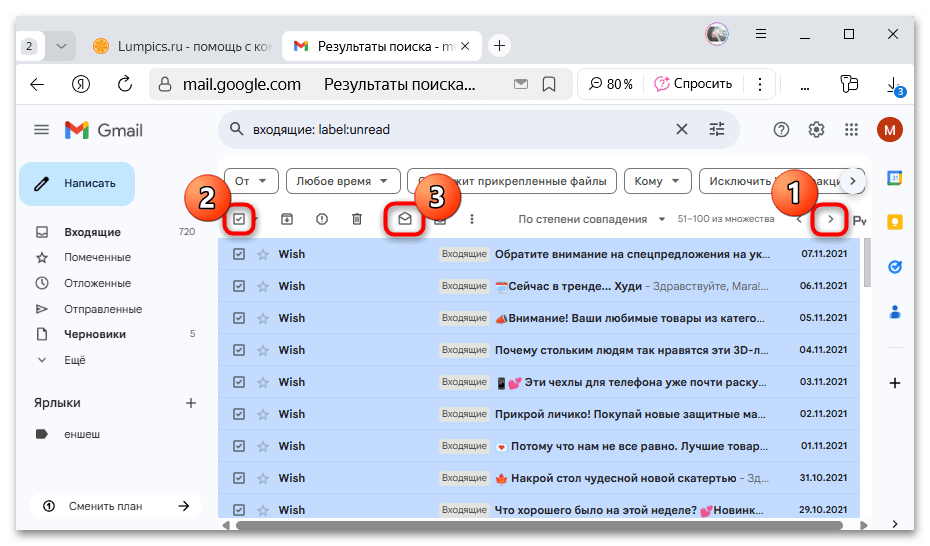Uncheck the Wish message dated 02.11.2021
The image size is (930, 546).
(238, 414)
